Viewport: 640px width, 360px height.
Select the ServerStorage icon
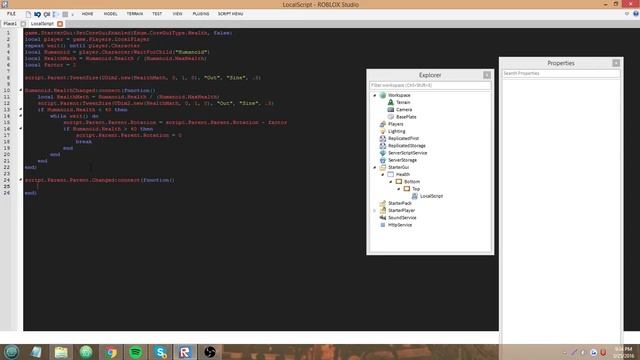[382, 160]
